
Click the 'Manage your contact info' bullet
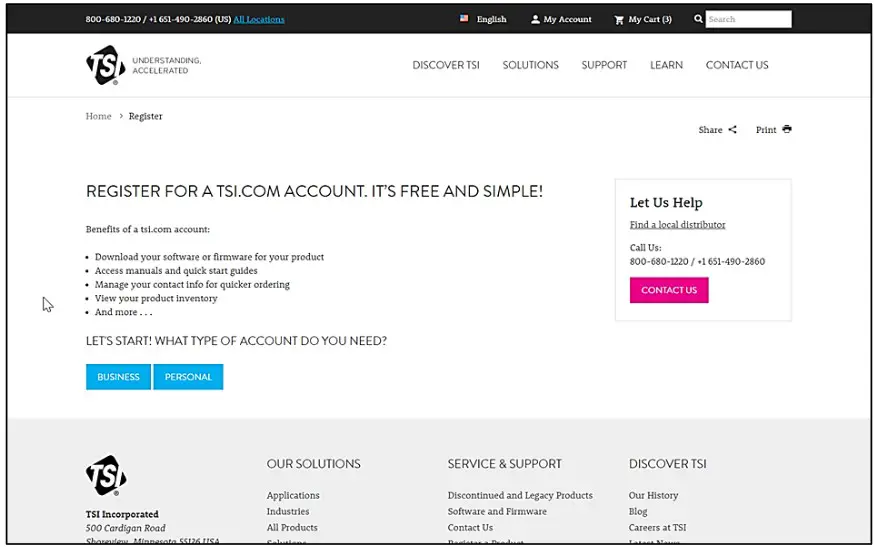[192, 285]
